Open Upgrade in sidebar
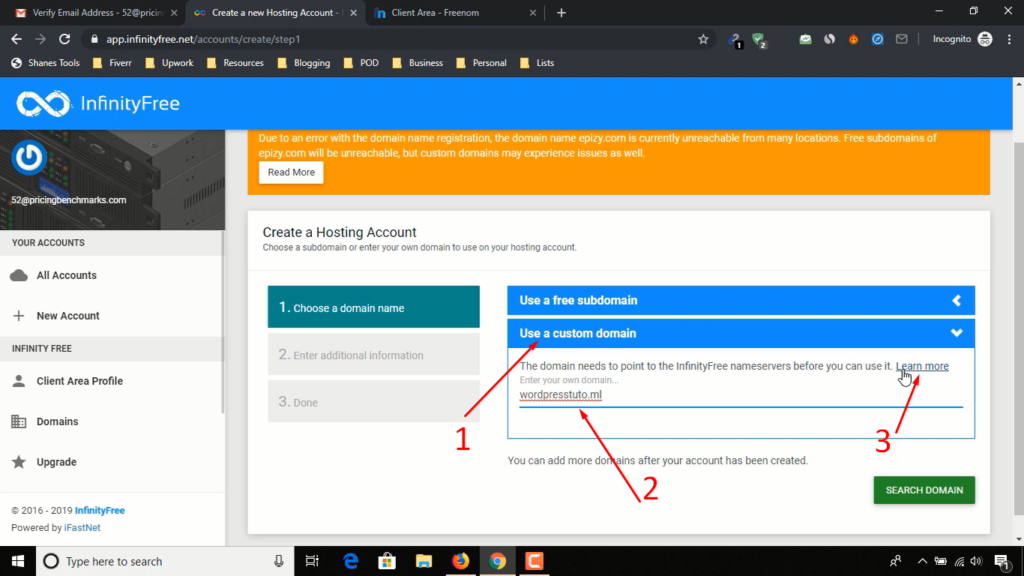The height and width of the screenshot is (576, 1024). pos(111,462)
